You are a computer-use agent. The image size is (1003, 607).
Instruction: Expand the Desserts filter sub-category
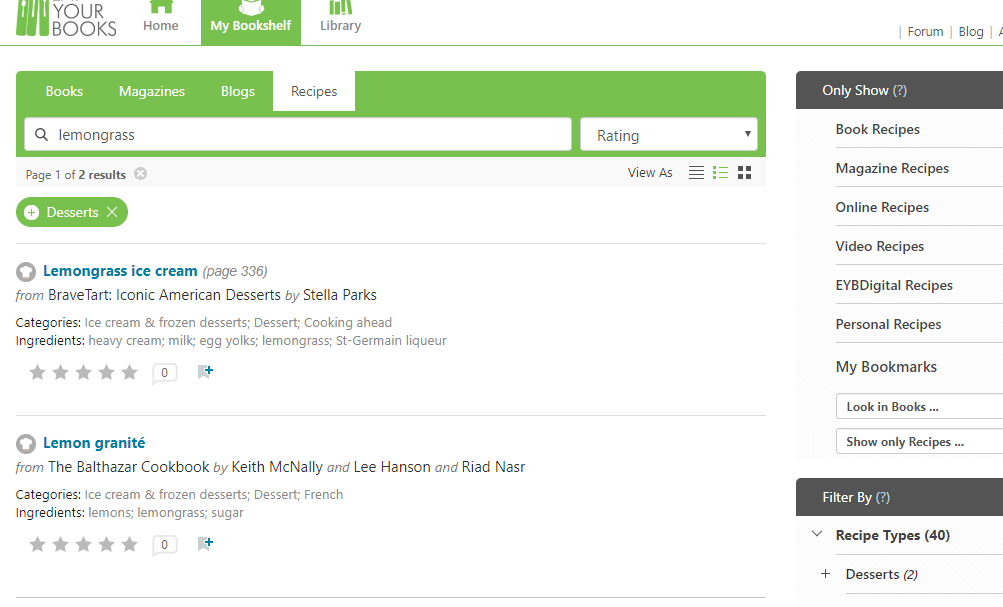point(825,574)
